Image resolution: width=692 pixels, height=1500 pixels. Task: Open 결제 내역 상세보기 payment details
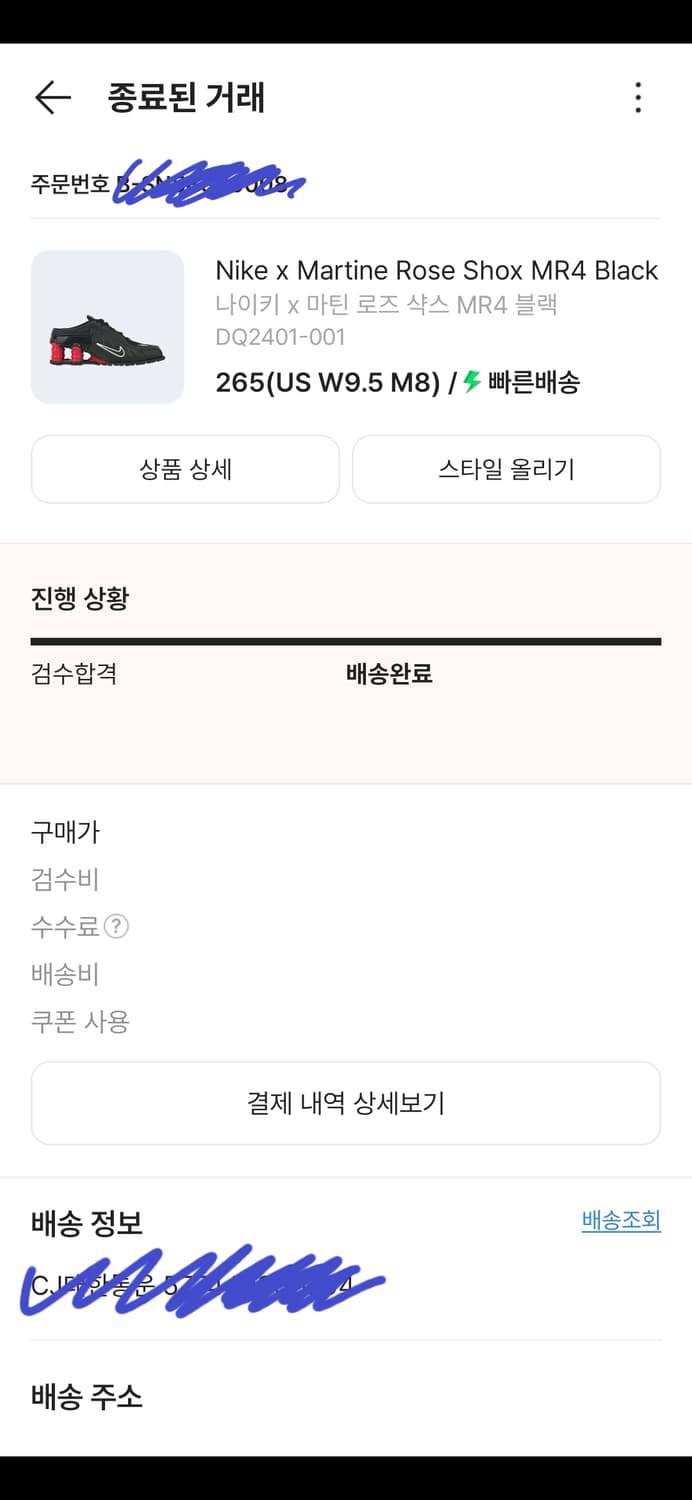pos(345,1103)
